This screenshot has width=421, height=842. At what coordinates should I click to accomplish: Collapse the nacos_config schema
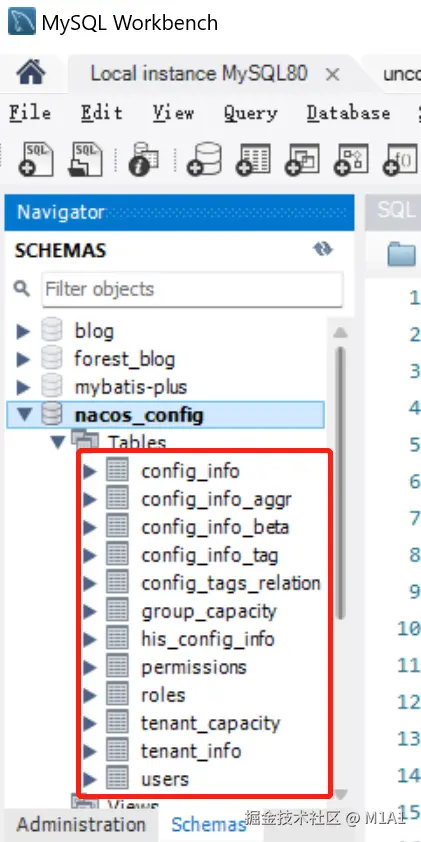pos(25,415)
